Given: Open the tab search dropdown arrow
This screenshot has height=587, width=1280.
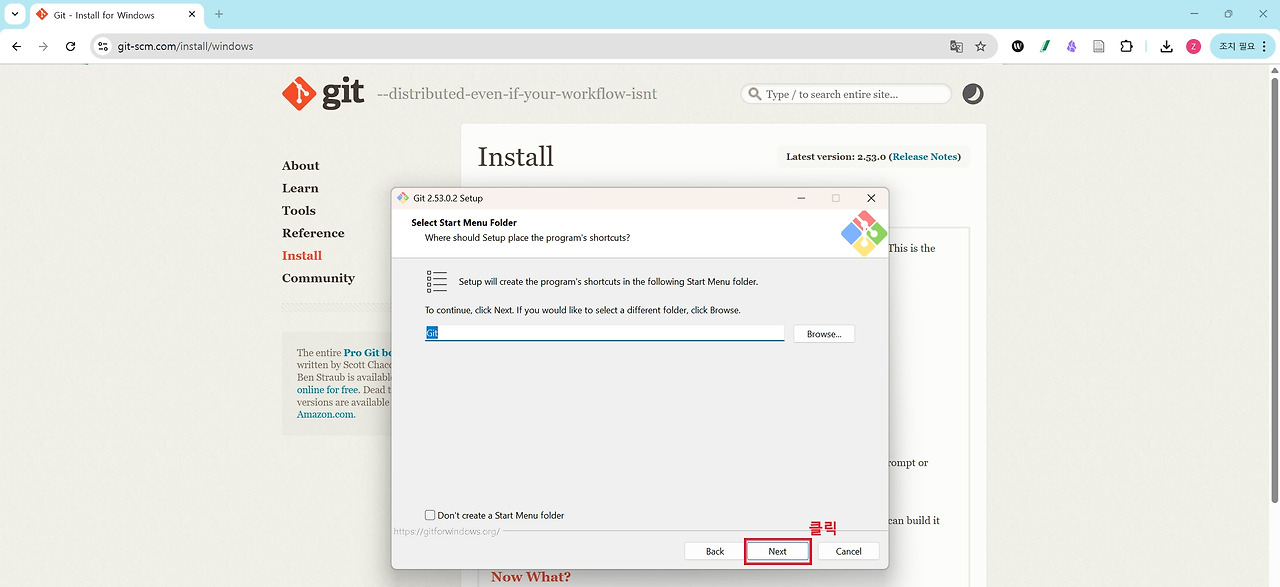Looking at the screenshot, I should coord(14,14).
